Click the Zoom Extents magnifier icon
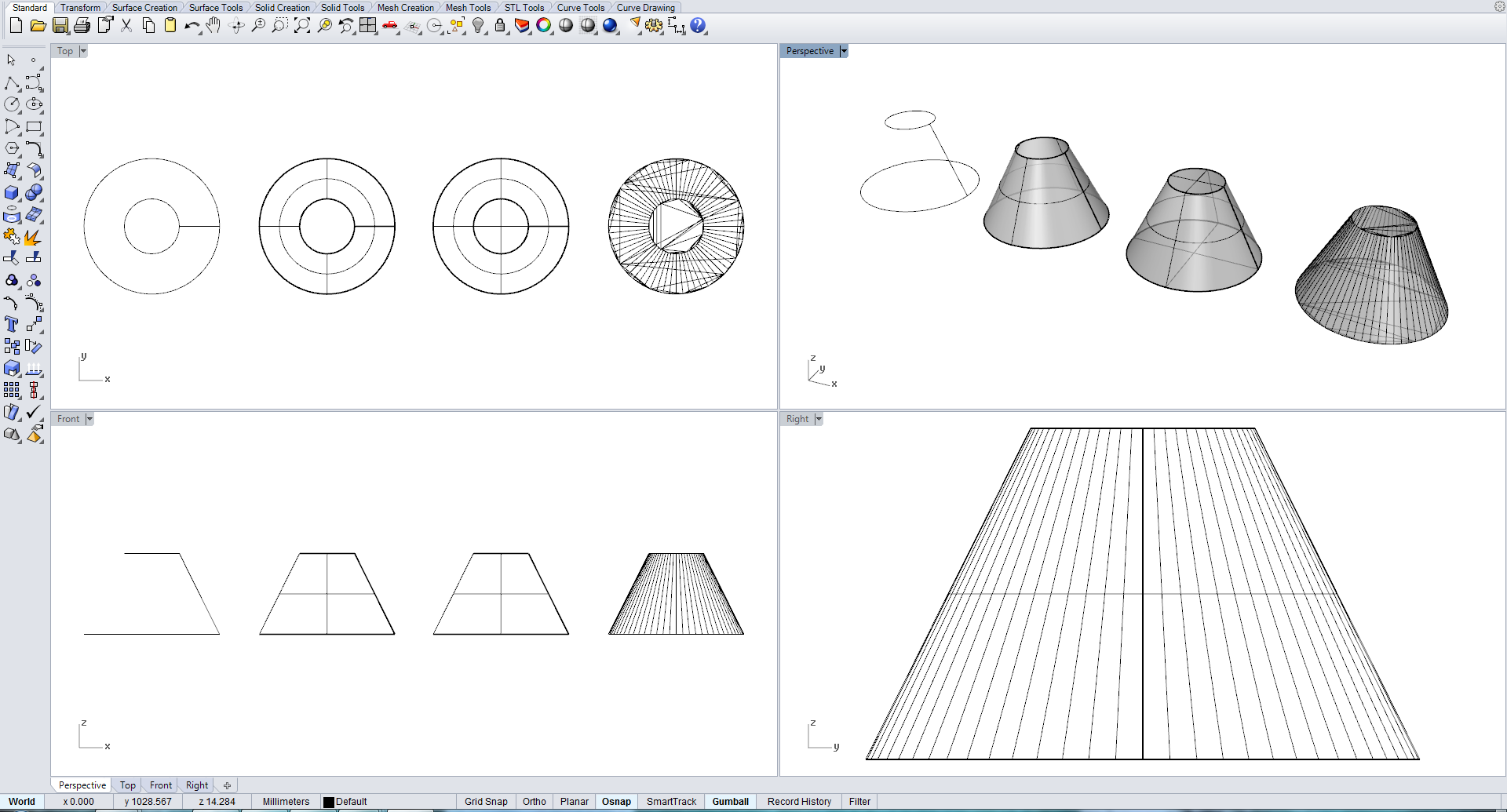This screenshot has width=1507, height=812. (x=302, y=26)
